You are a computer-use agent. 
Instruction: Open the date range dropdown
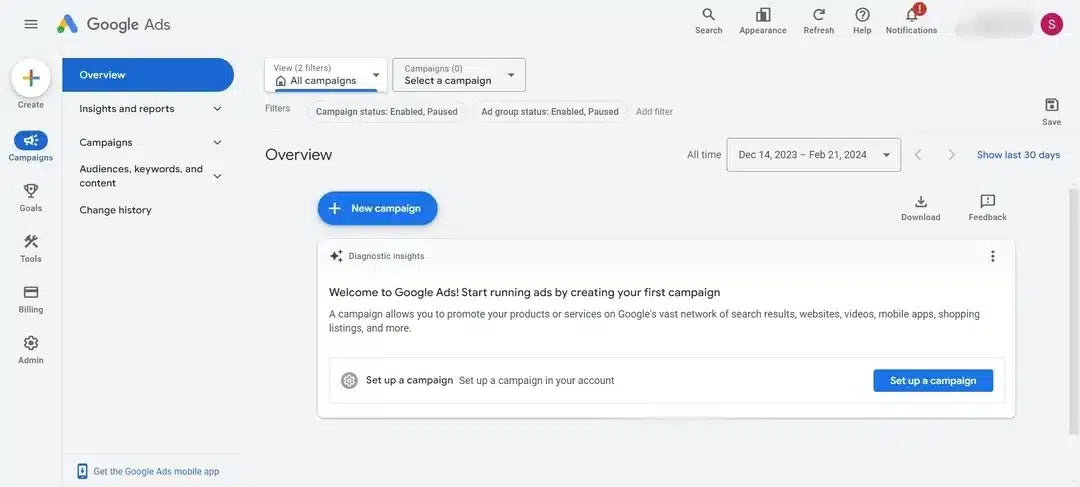(x=813, y=155)
